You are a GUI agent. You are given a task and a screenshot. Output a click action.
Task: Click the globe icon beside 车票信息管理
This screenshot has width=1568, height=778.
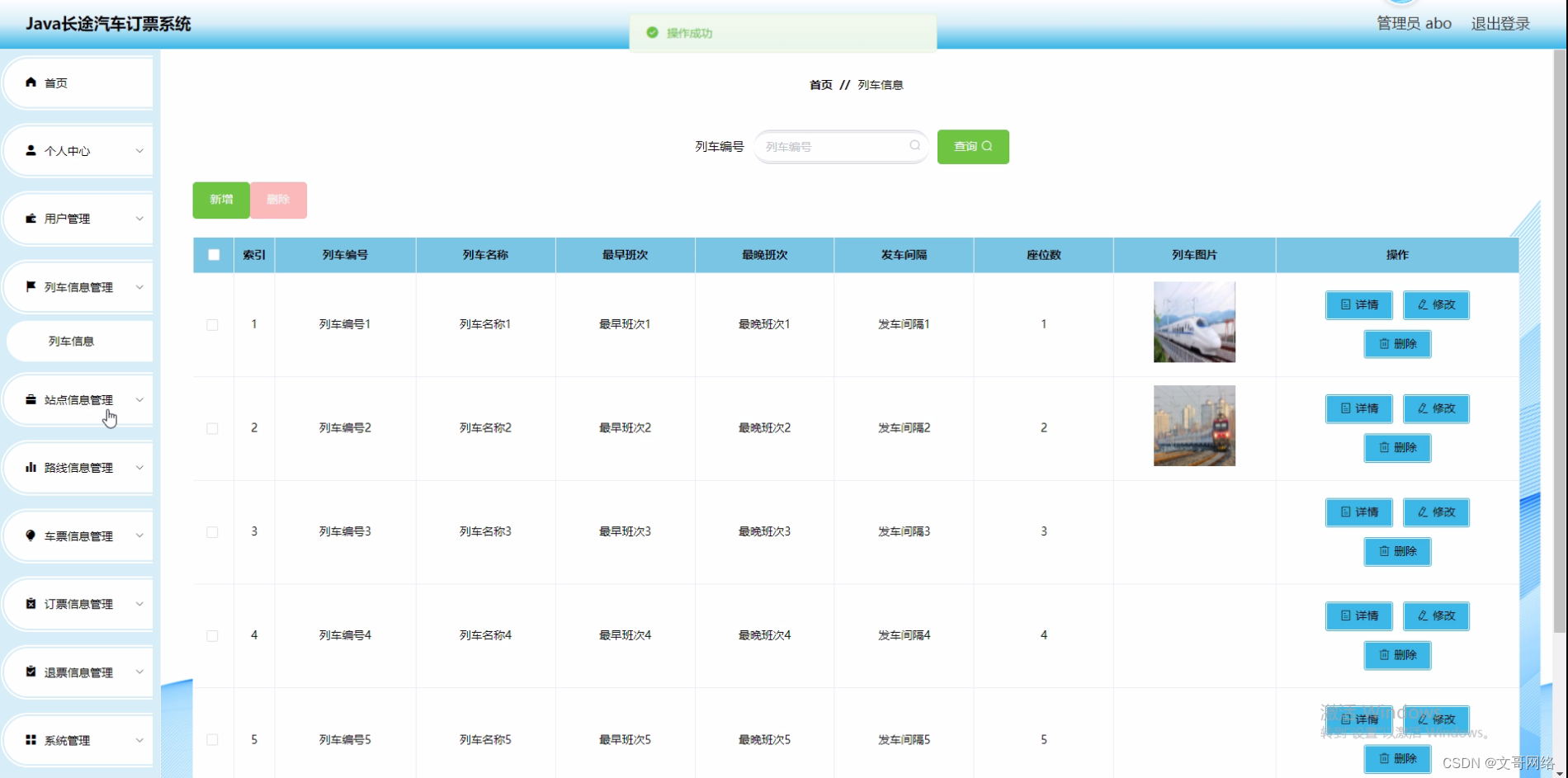(31, 535)
